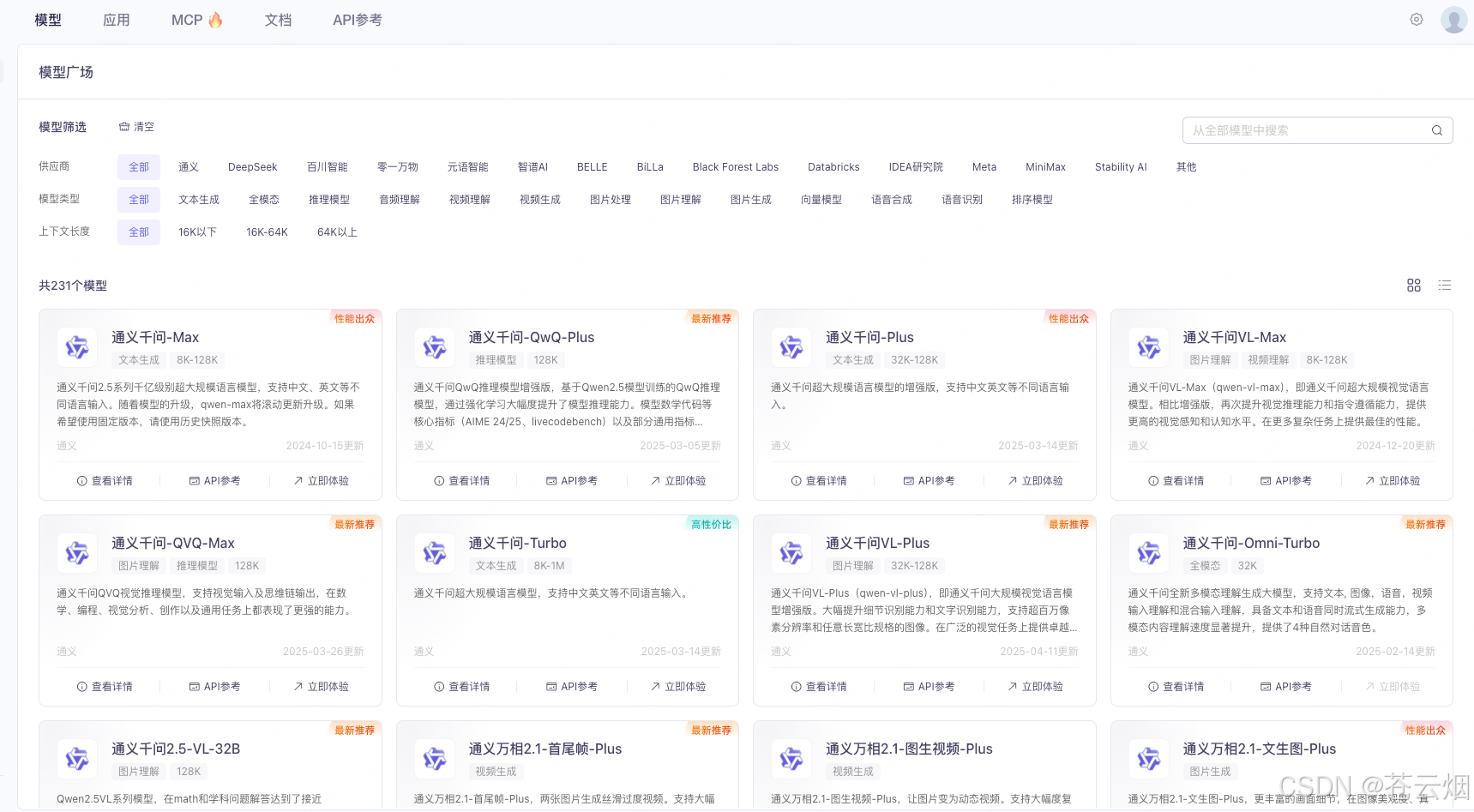This screenshot has height=812, width=1474.
Task: Filter model type by 文本生成
Action: 199,200
